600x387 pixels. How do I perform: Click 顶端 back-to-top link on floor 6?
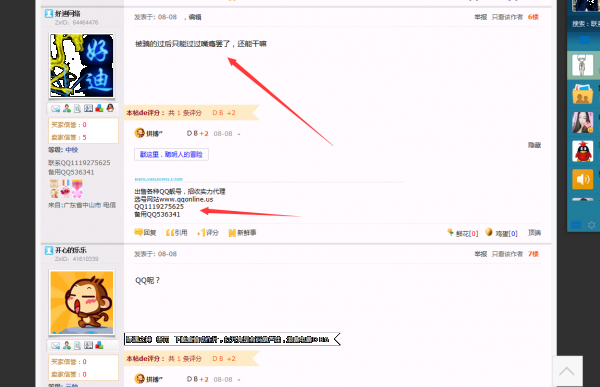(535, 233)
